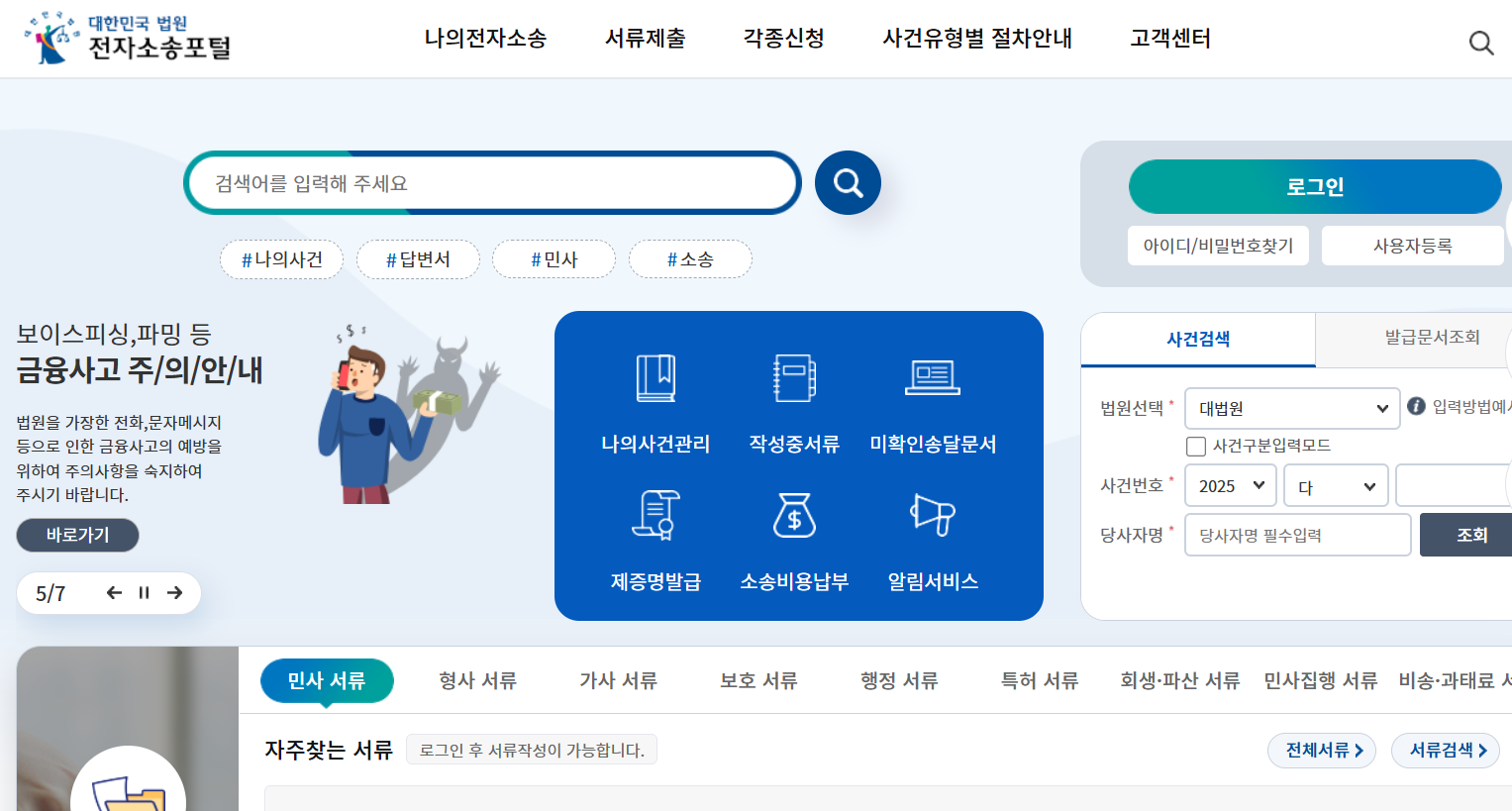Select 특허 서류 tab
Image resolution: width=1512 pixels, height=811 pixels.
click(x=1040, y=681)
